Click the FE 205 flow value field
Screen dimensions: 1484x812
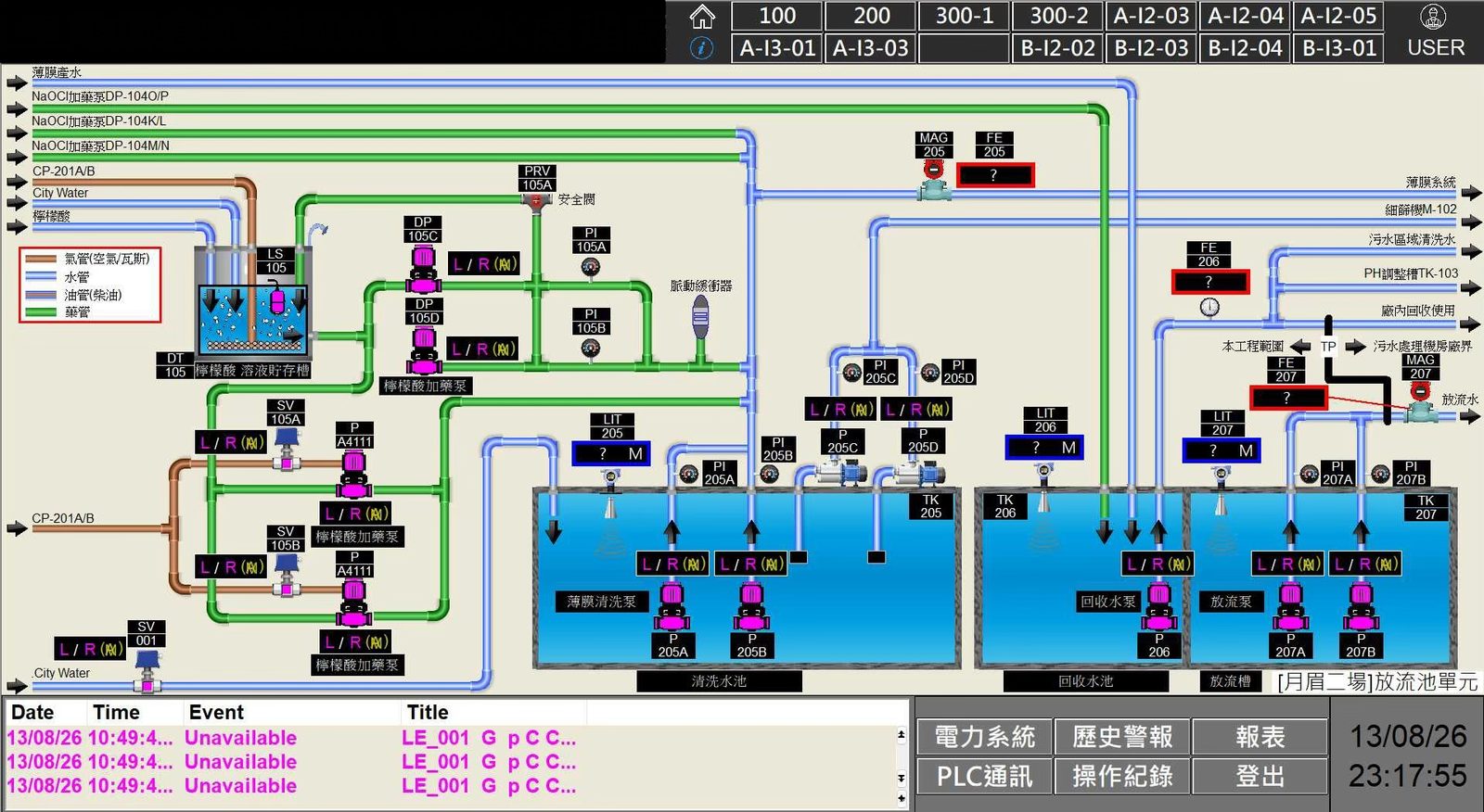pyautogui.click(x=994, y=174)
